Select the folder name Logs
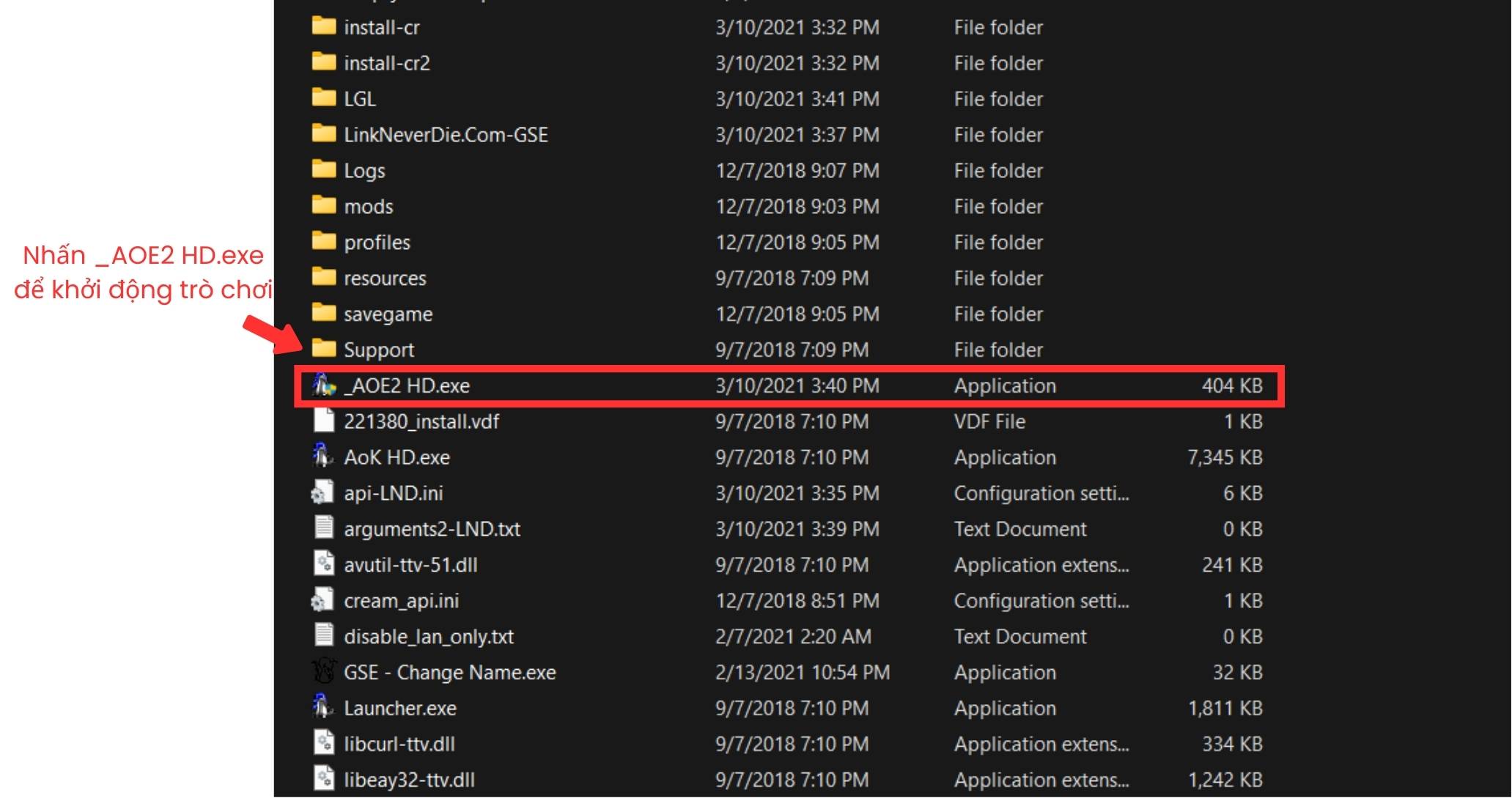1512x798 pixels. [364, 171]
